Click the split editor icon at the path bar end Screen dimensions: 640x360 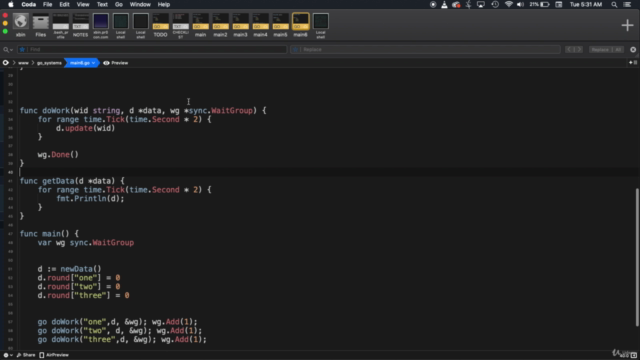click(x=633, y=62)
